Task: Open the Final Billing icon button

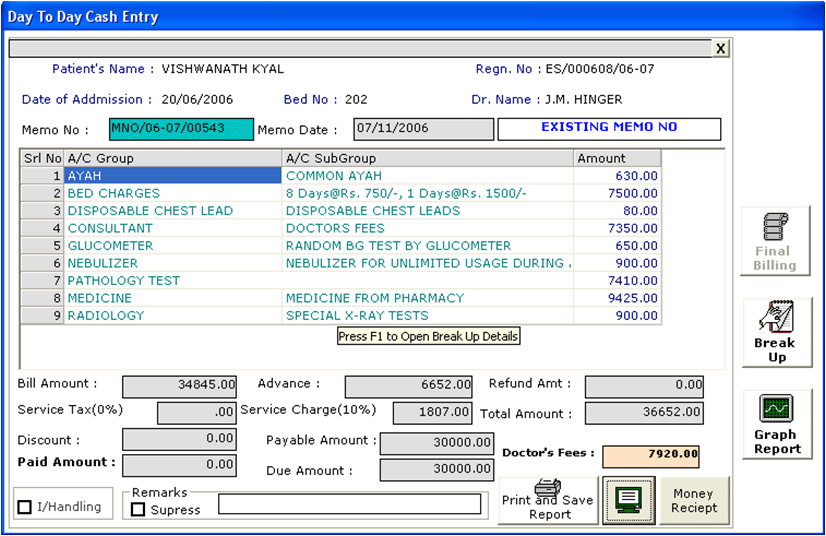Action: [775, 241]
